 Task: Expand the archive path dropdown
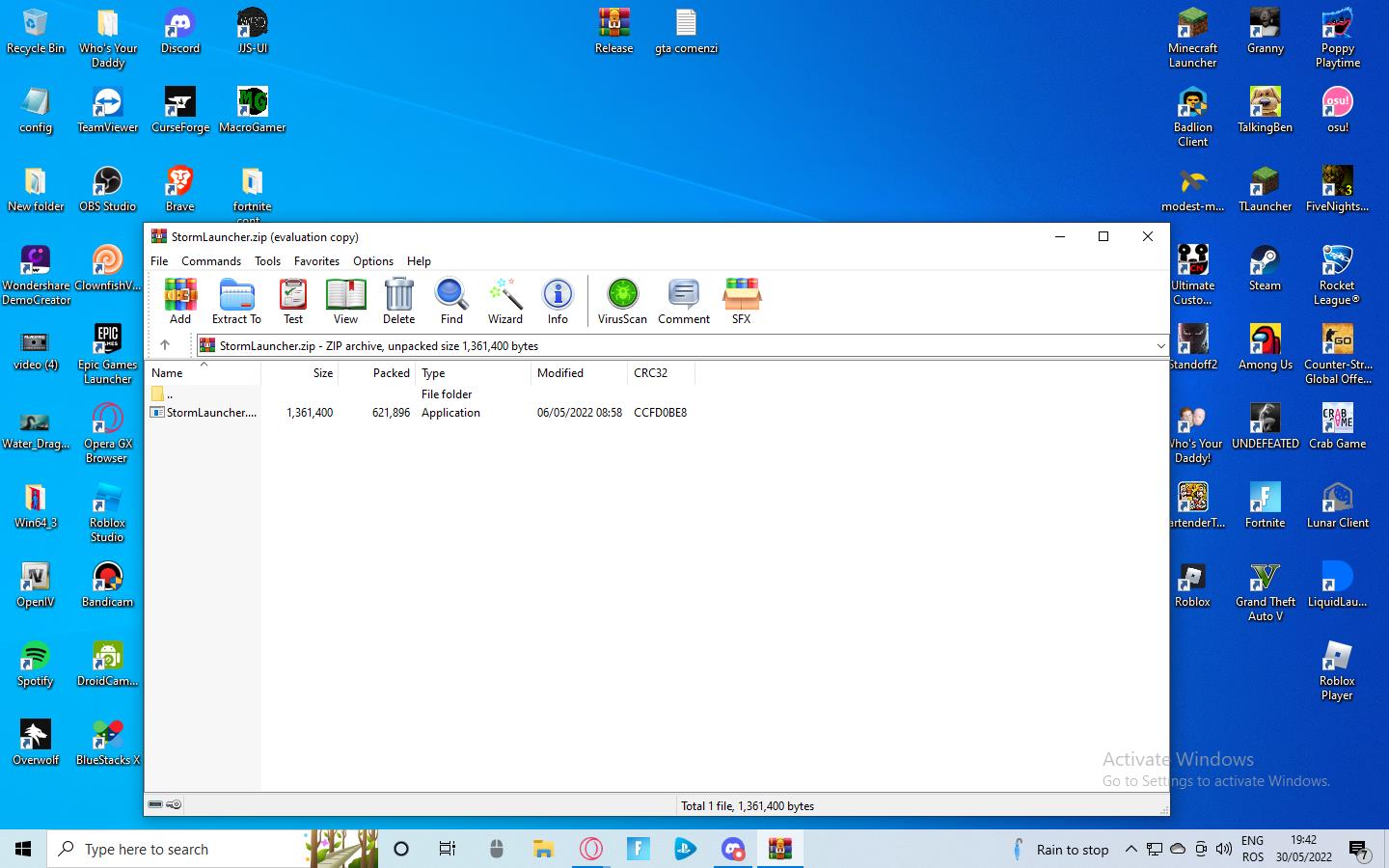[x=1160, y=345]
